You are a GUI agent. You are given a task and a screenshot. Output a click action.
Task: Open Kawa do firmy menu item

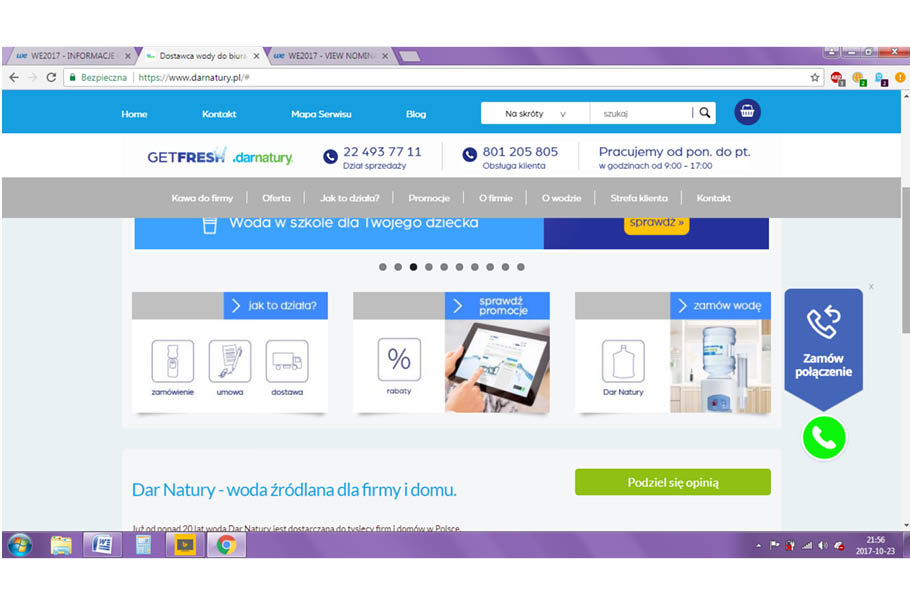[202, 198]
